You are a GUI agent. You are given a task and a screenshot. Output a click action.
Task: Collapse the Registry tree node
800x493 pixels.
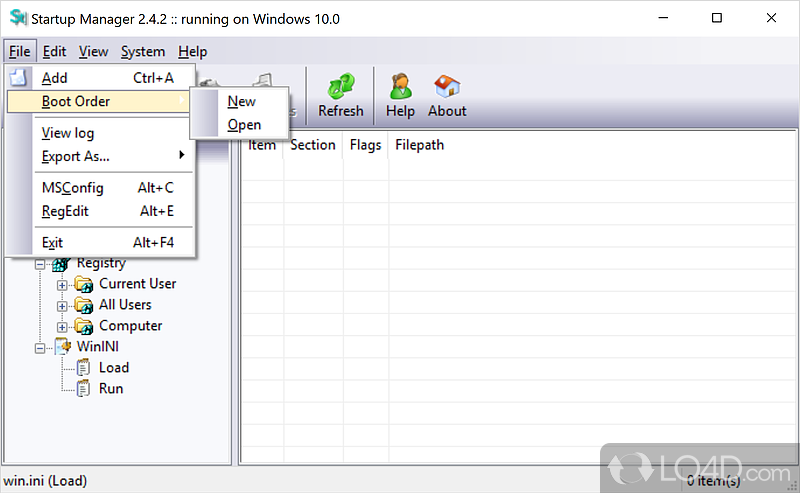(40, 264)
